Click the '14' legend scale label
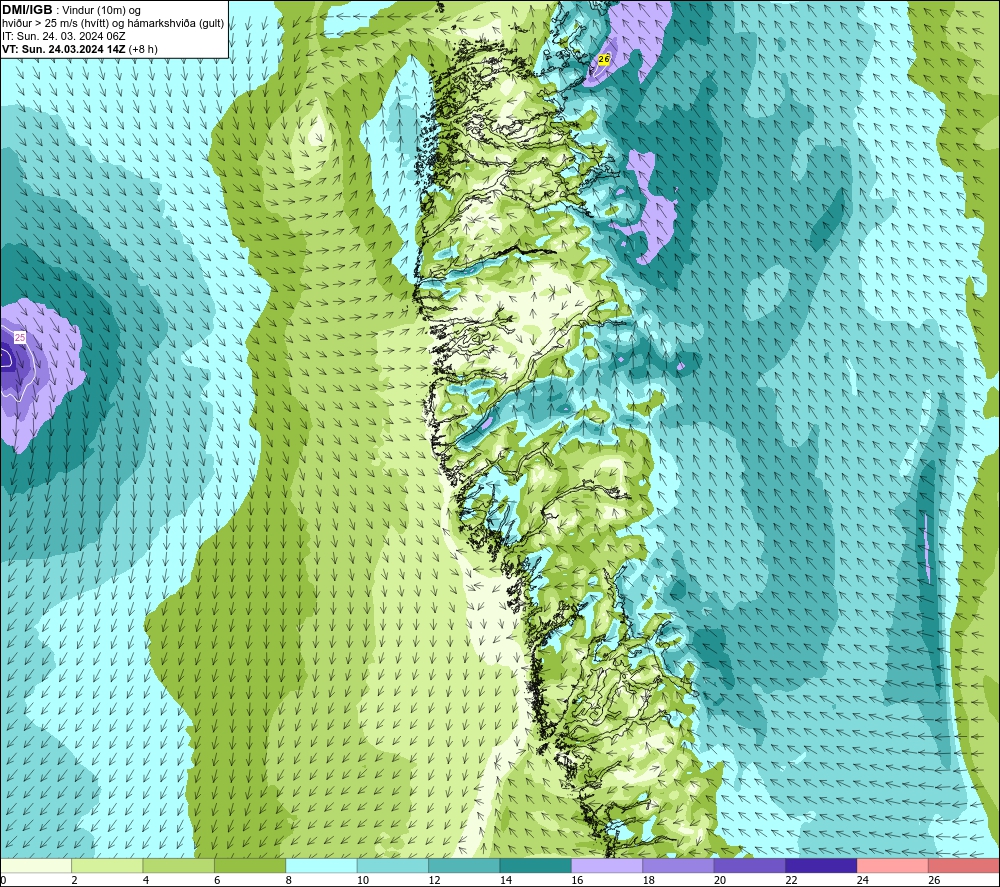The height and width of the screenshot is (887, 1000). [x=506, y=880]
